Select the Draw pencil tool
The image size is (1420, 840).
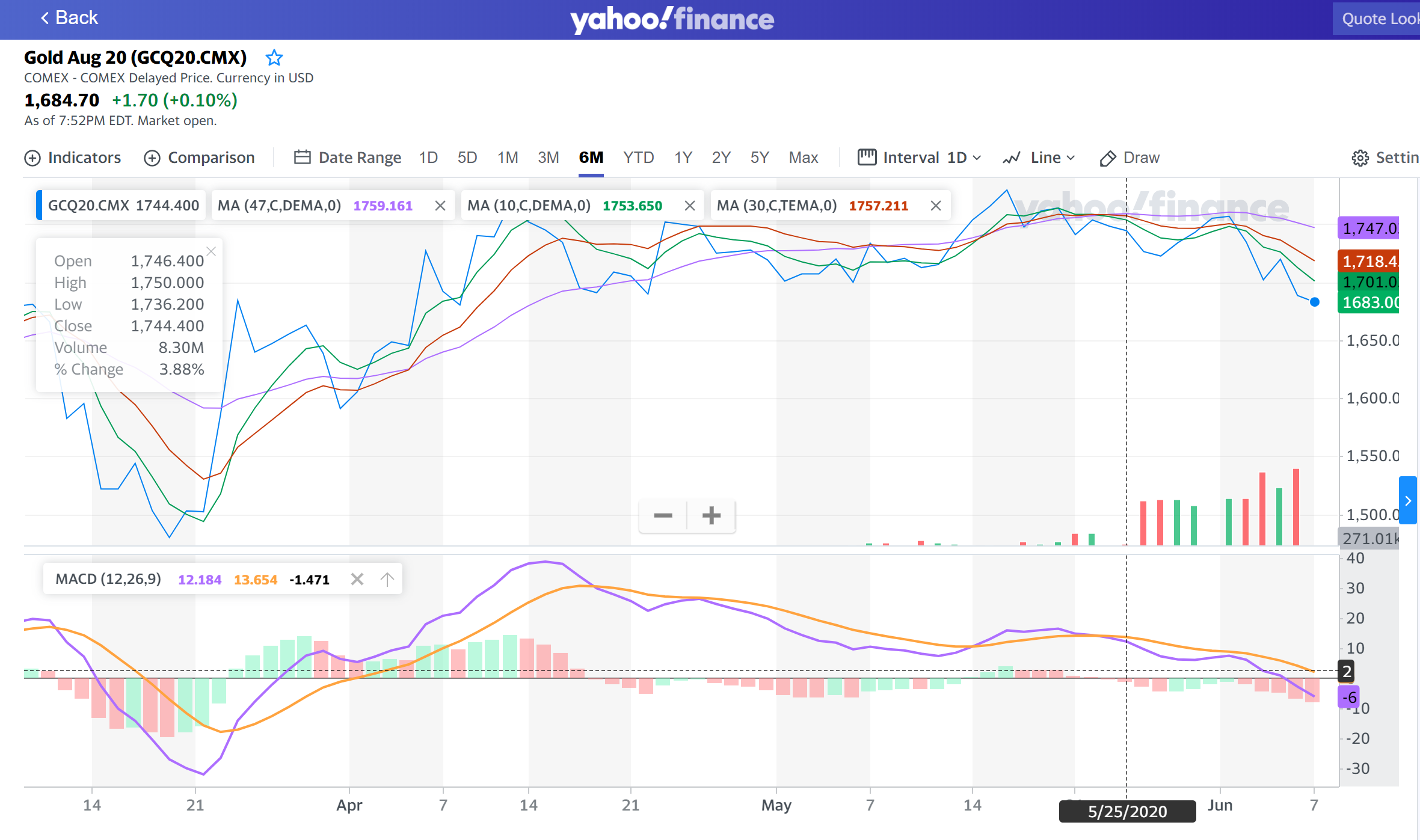(x=1108, y=158)
